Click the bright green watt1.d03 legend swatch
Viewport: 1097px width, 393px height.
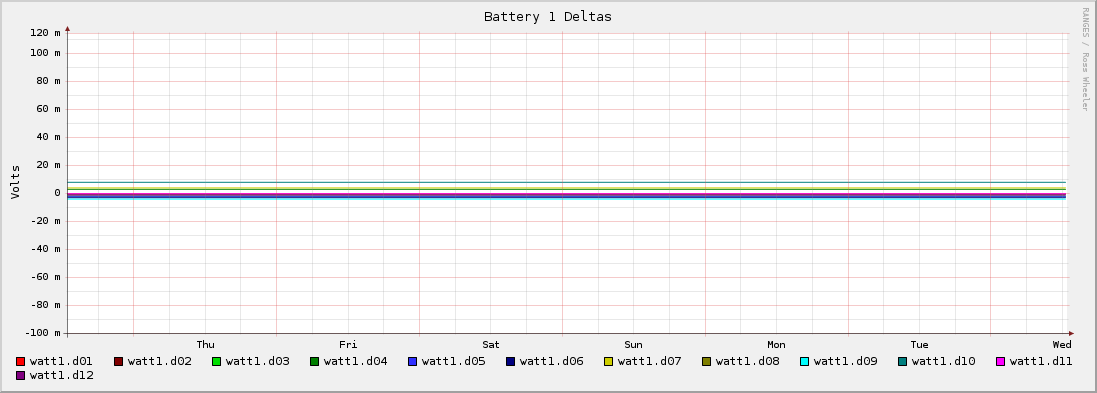tap(216, 362)
